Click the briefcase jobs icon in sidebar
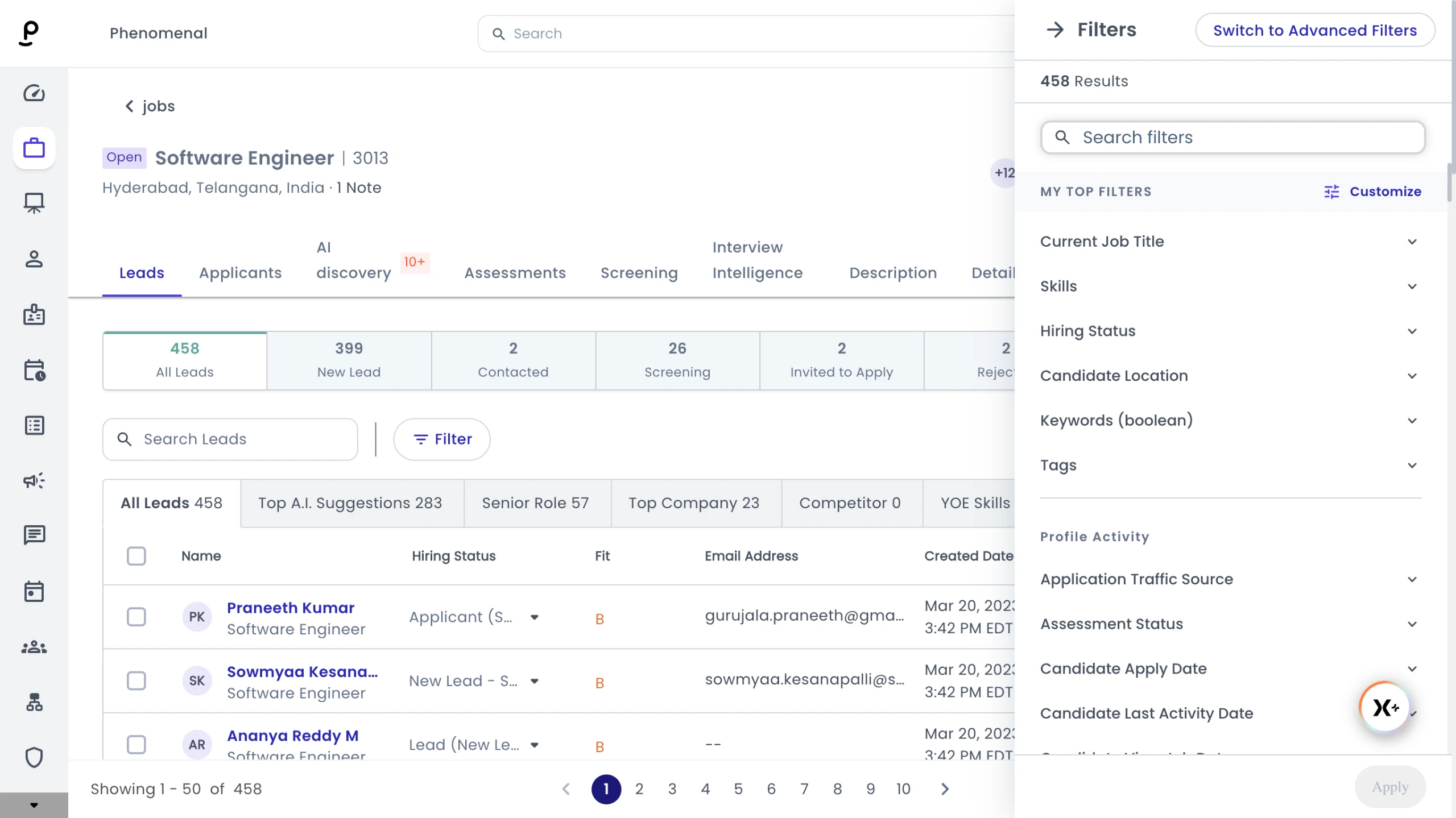 tap(34, 148)
